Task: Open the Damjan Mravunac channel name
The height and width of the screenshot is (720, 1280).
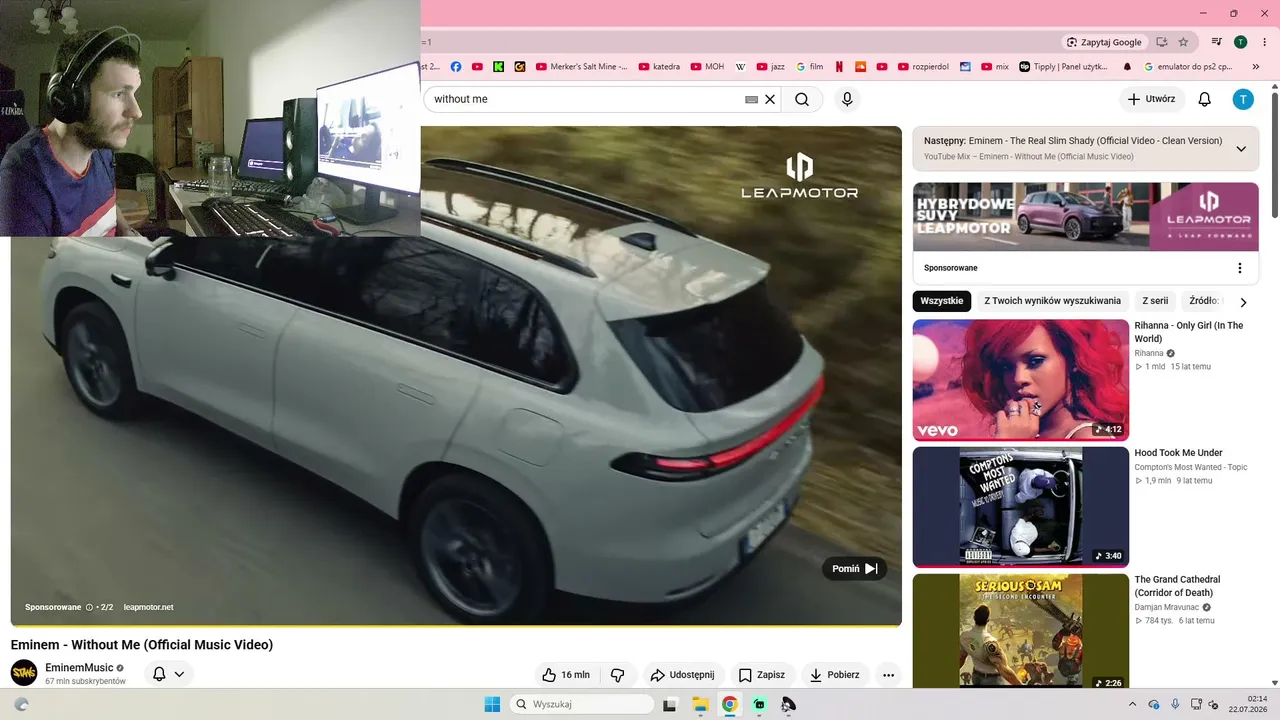Action: click(1166, 607)
